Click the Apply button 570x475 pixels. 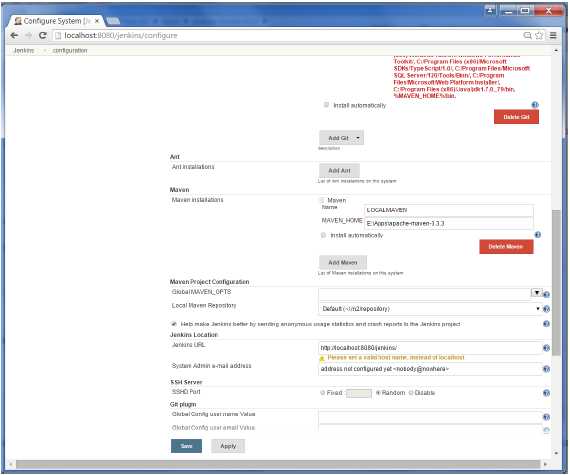click(228, 446)
